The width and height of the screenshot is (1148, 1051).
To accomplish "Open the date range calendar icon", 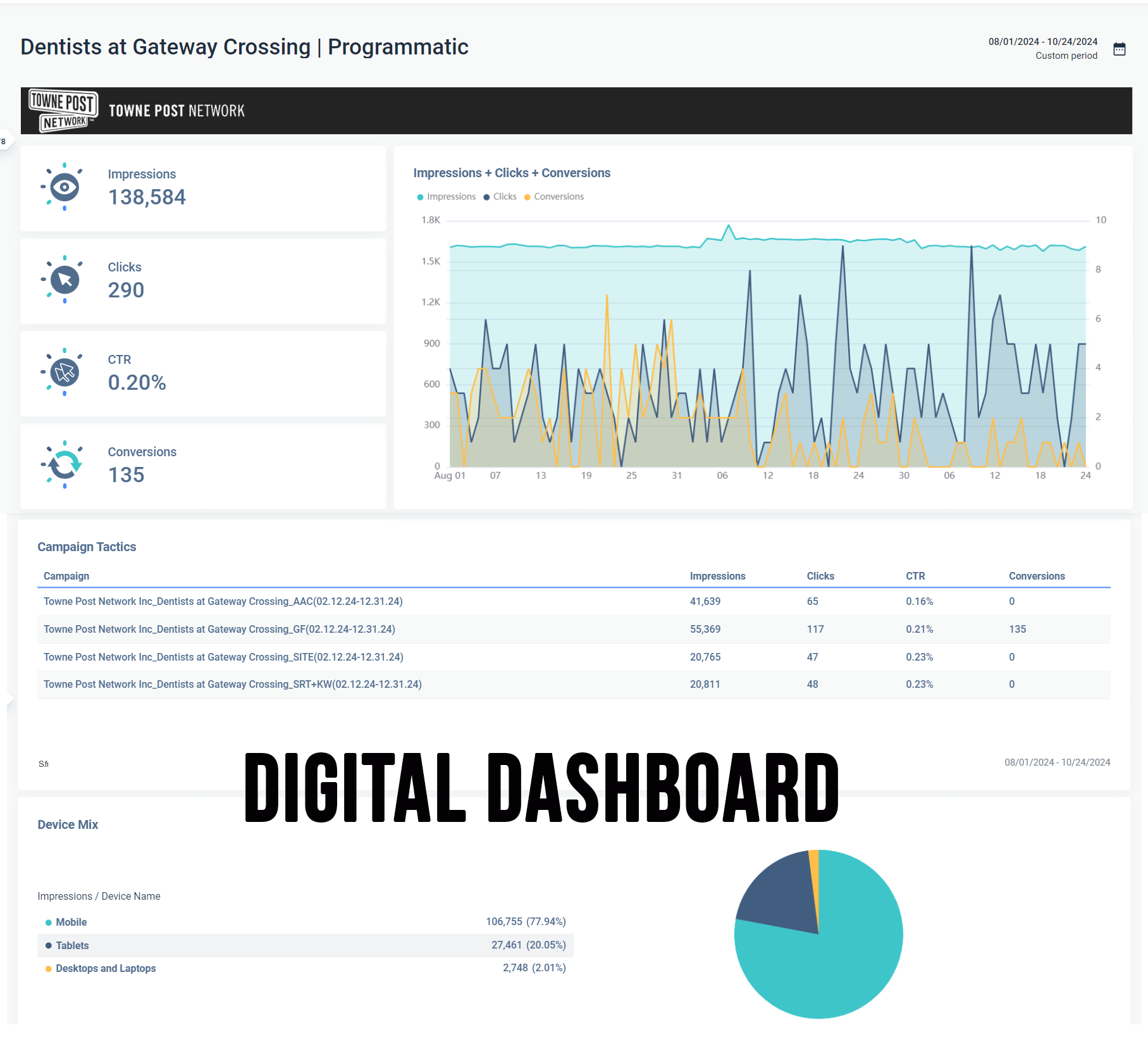I will (1119, 49).
